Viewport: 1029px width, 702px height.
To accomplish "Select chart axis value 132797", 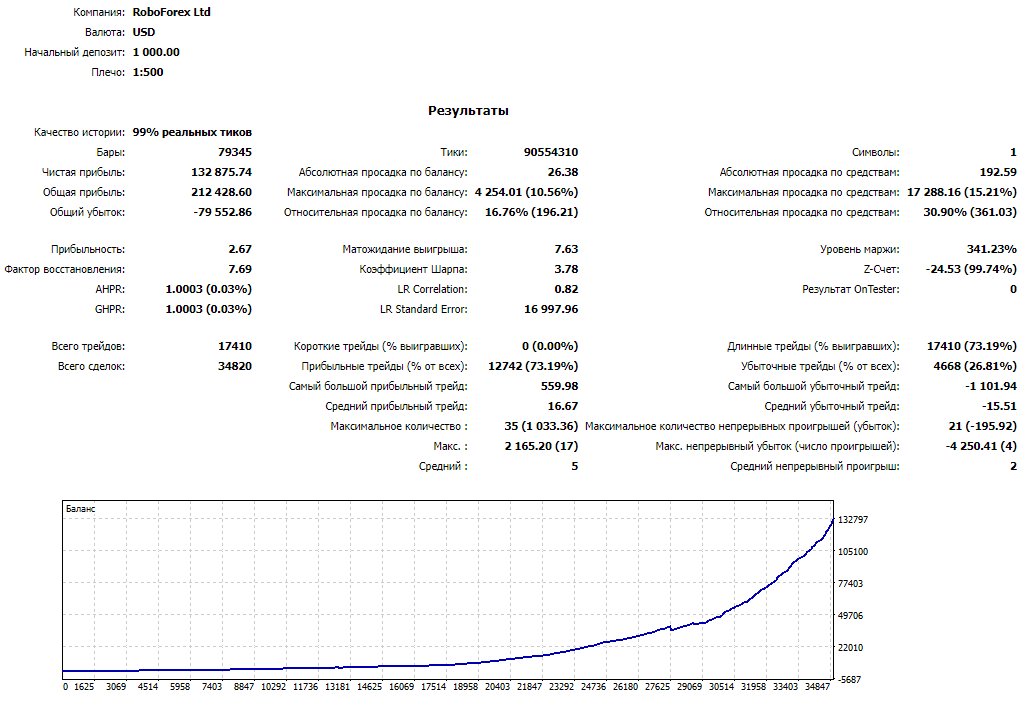I will (853, 520).
